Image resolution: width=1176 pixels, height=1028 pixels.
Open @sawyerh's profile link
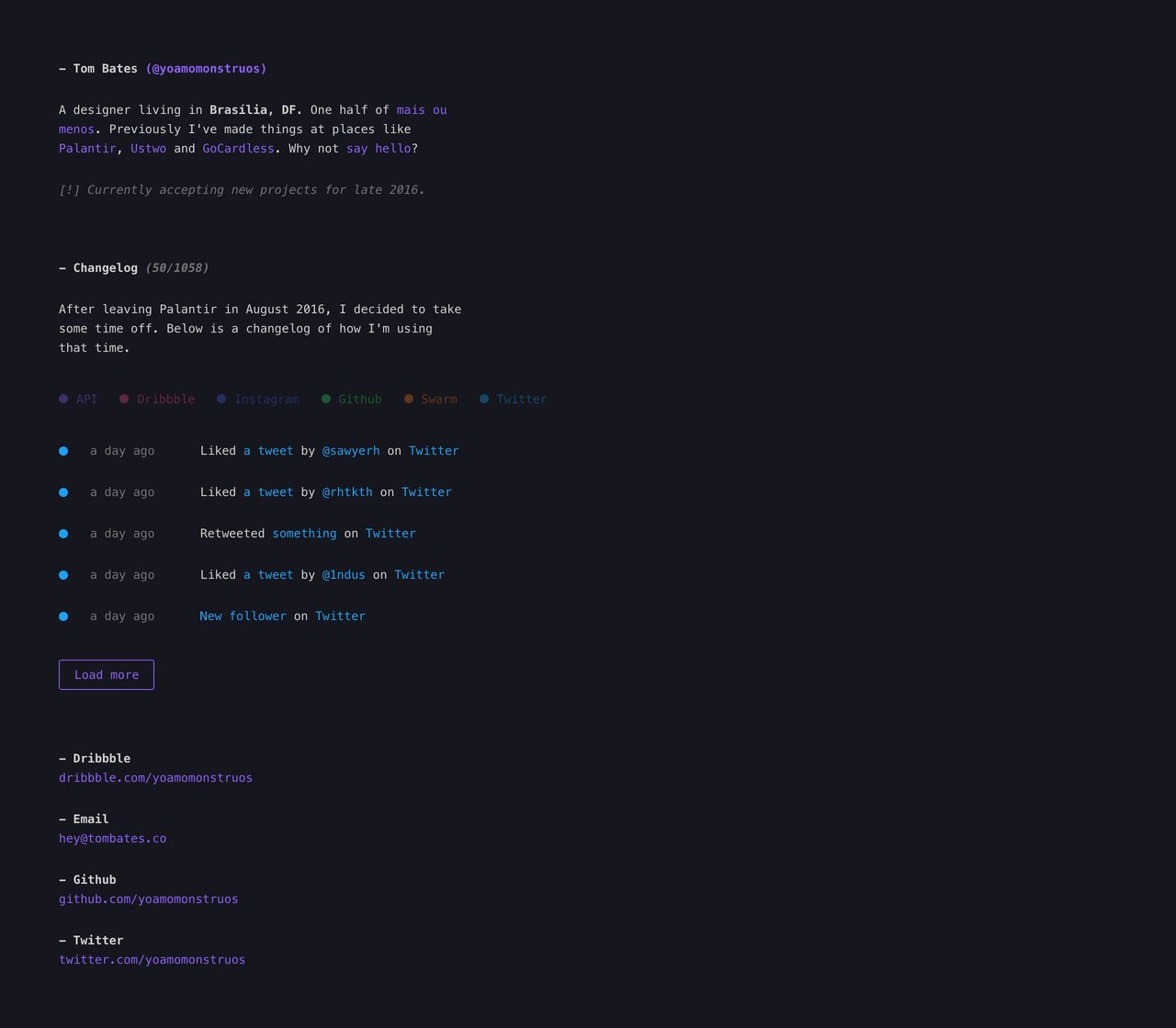click(x=350, y=450)
